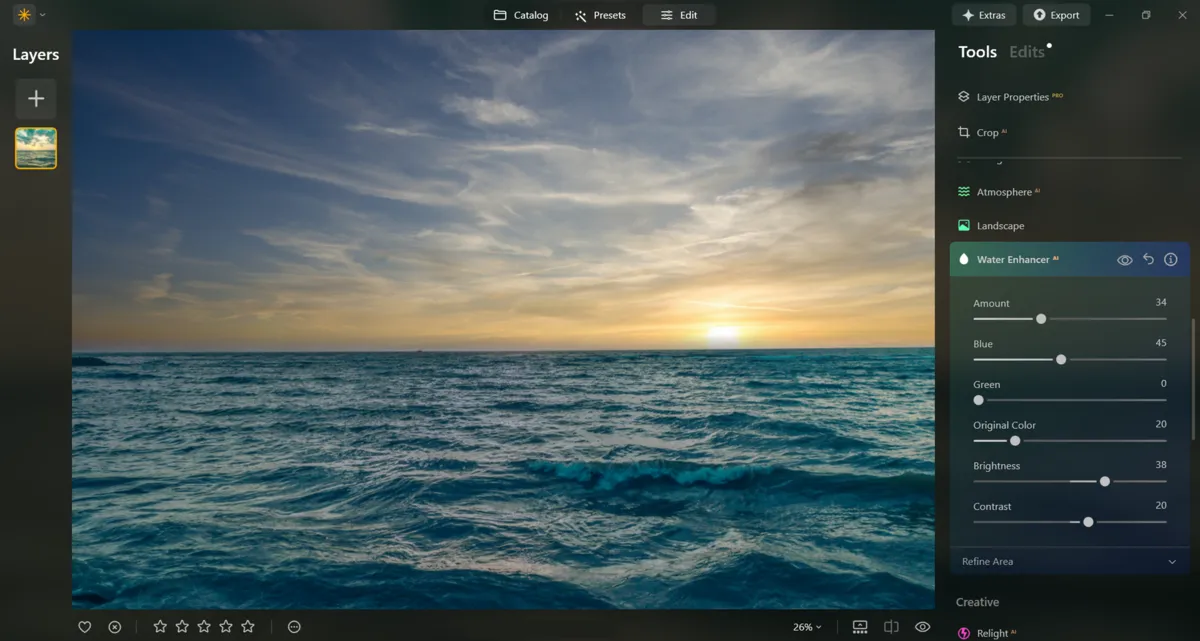Click the Brightness slider handle

[x=1105, y=481]
